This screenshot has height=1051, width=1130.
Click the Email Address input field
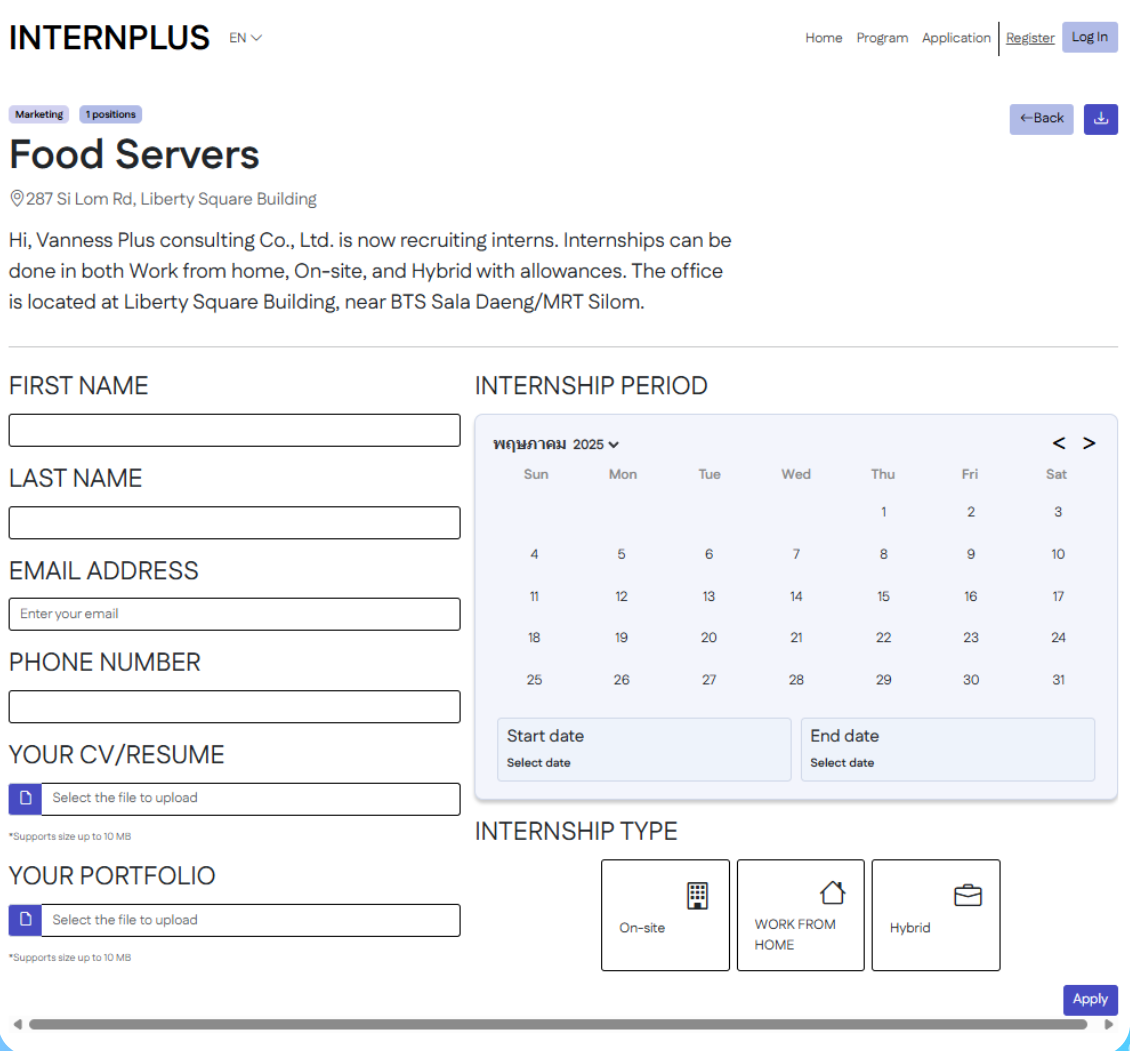[x=235, y=614]
